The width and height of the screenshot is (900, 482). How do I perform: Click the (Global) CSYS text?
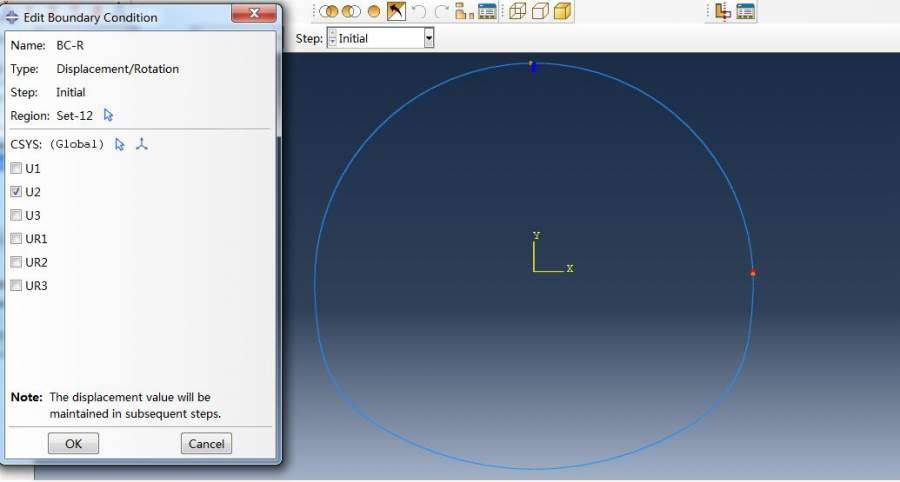(x=77, y=145)
